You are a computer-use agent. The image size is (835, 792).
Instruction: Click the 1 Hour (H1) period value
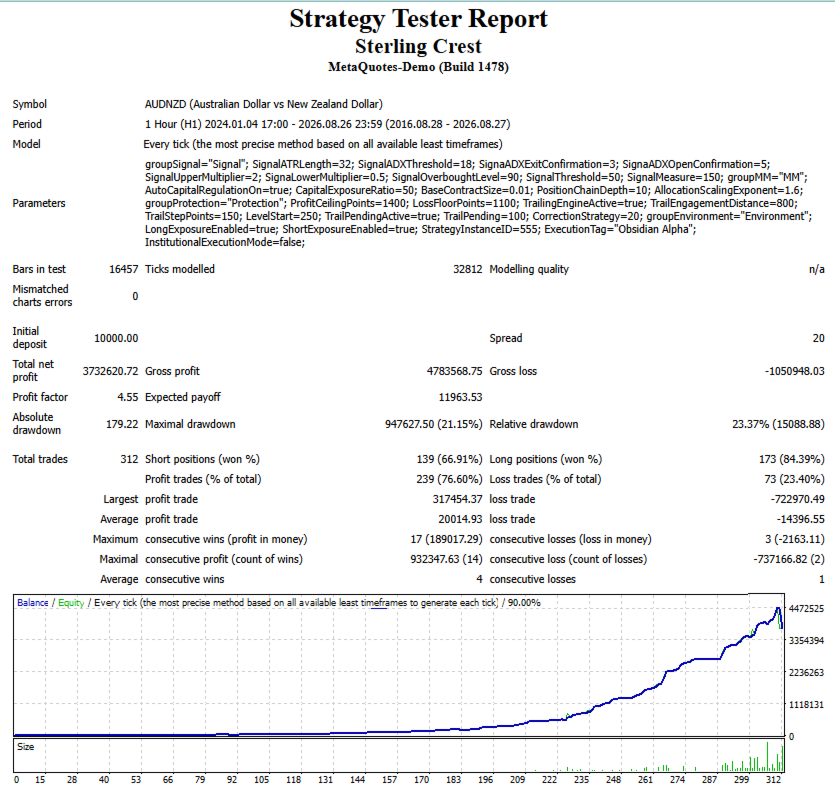[328, 125]
